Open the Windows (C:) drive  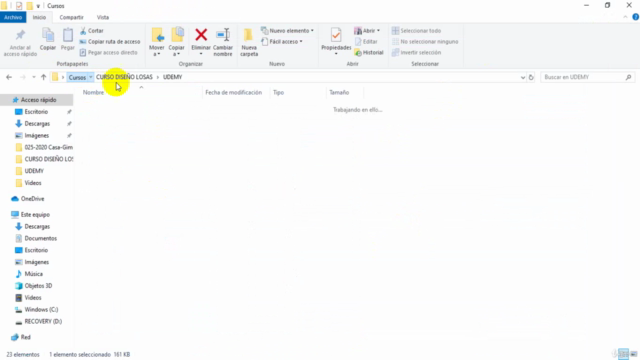coord(37,309)
